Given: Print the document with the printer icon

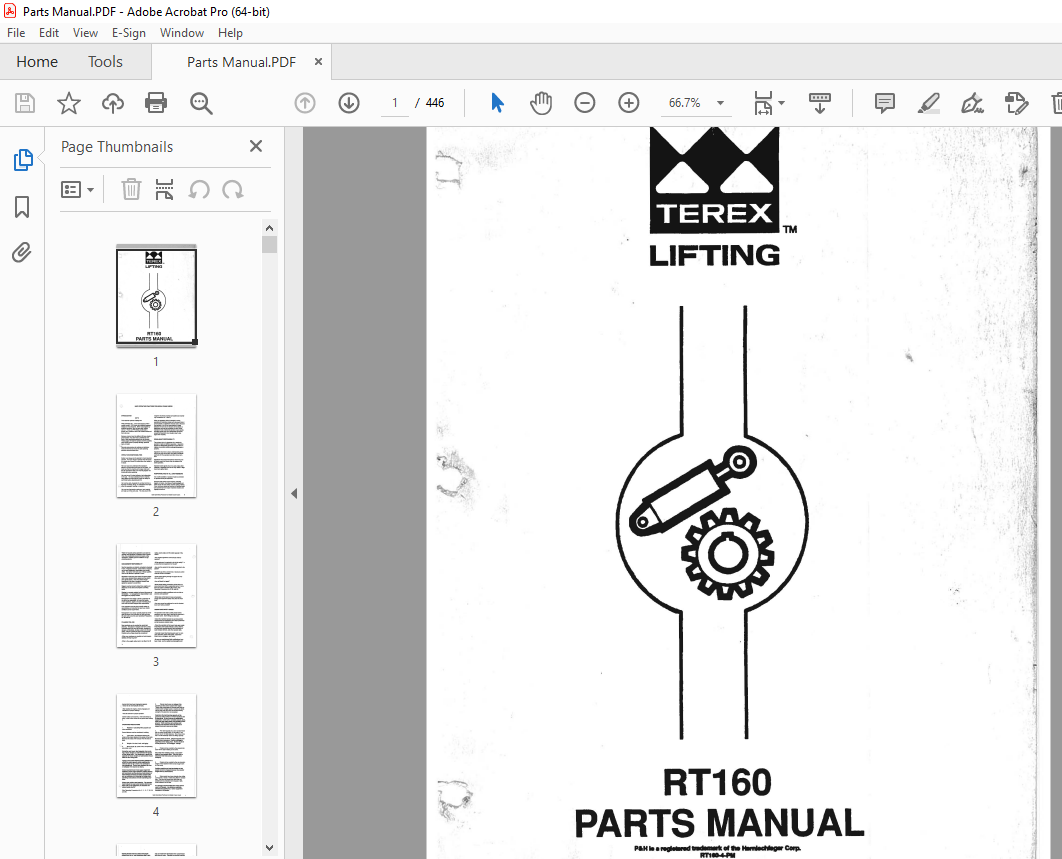Looking at the screenshot, I should pyautogui.click(x=156, y=103).
